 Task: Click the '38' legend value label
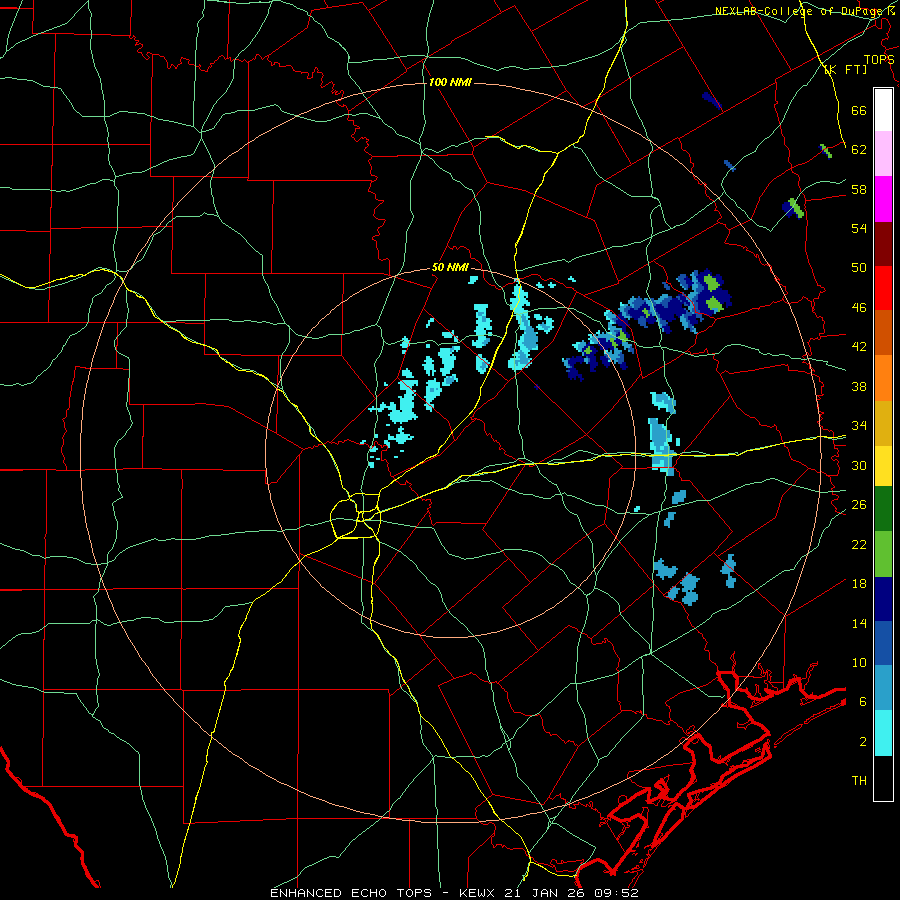tap(859, 386)
